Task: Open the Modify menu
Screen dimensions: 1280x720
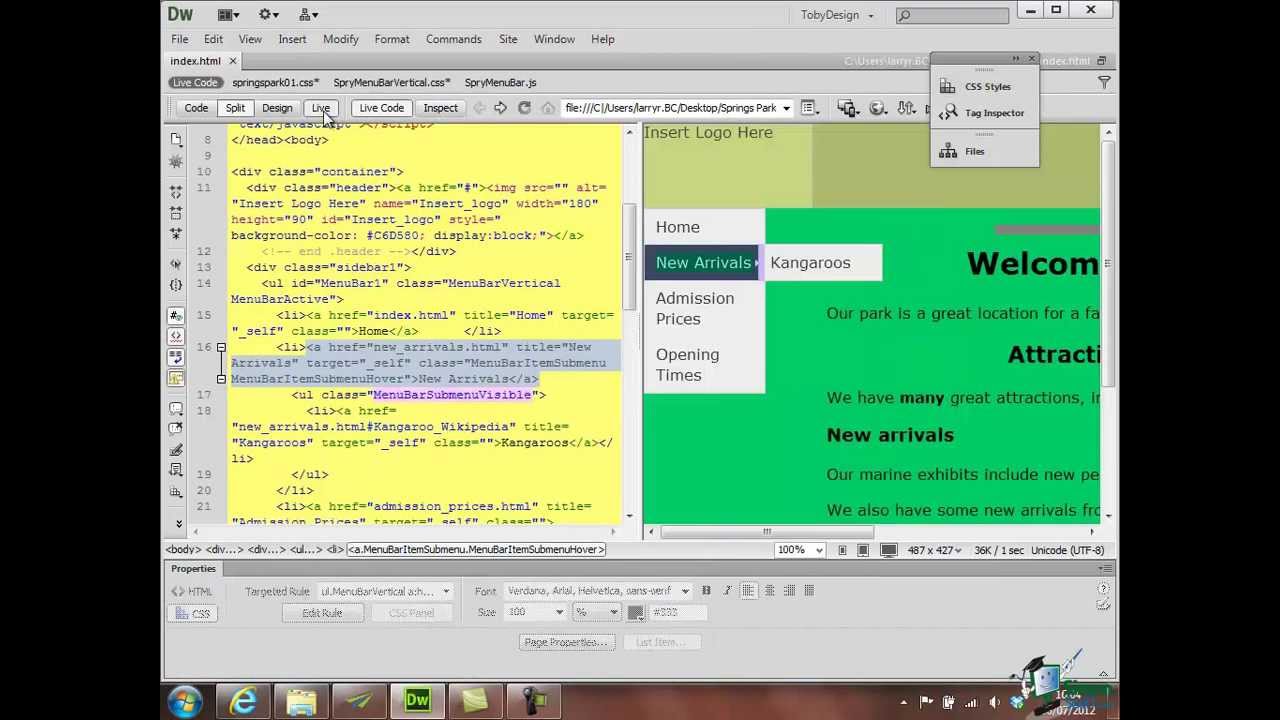Action: click(340, 39)
